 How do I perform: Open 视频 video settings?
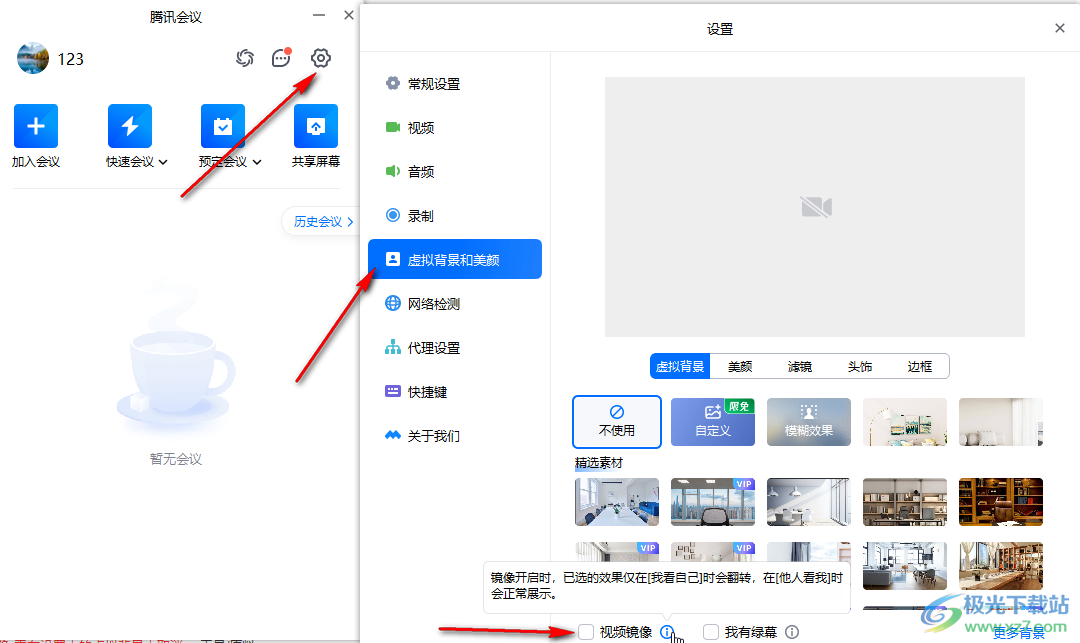(455, 128)
